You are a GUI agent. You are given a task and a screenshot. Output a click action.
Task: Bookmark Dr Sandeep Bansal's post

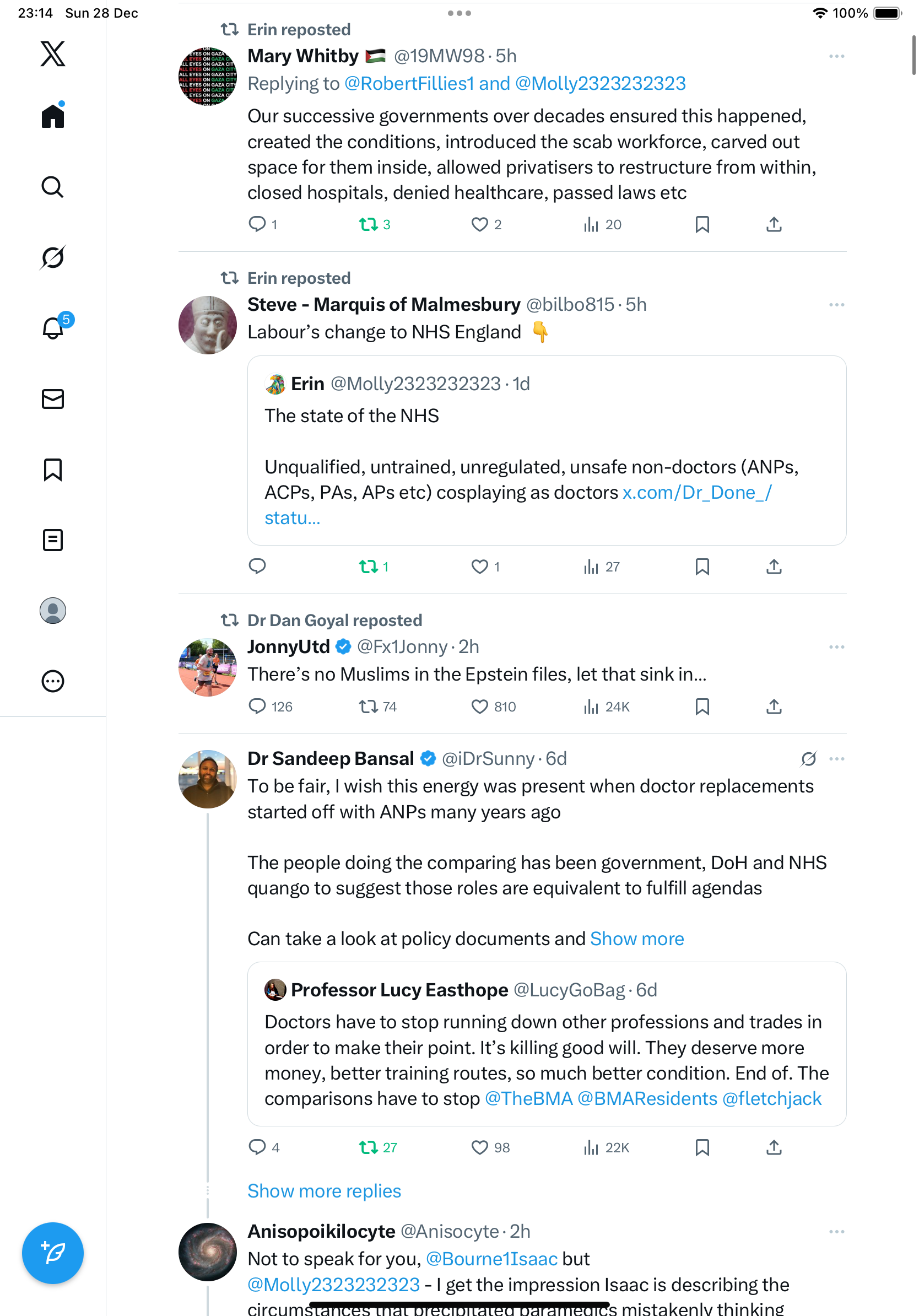[x=702, y=1147]
